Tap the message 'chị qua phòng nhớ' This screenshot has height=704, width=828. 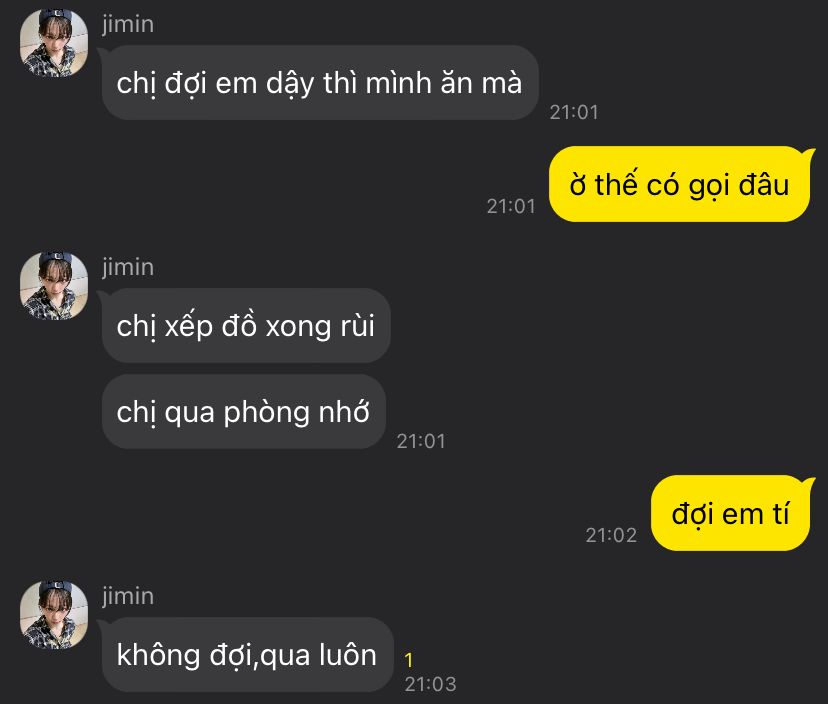click(x=243, y=411)
